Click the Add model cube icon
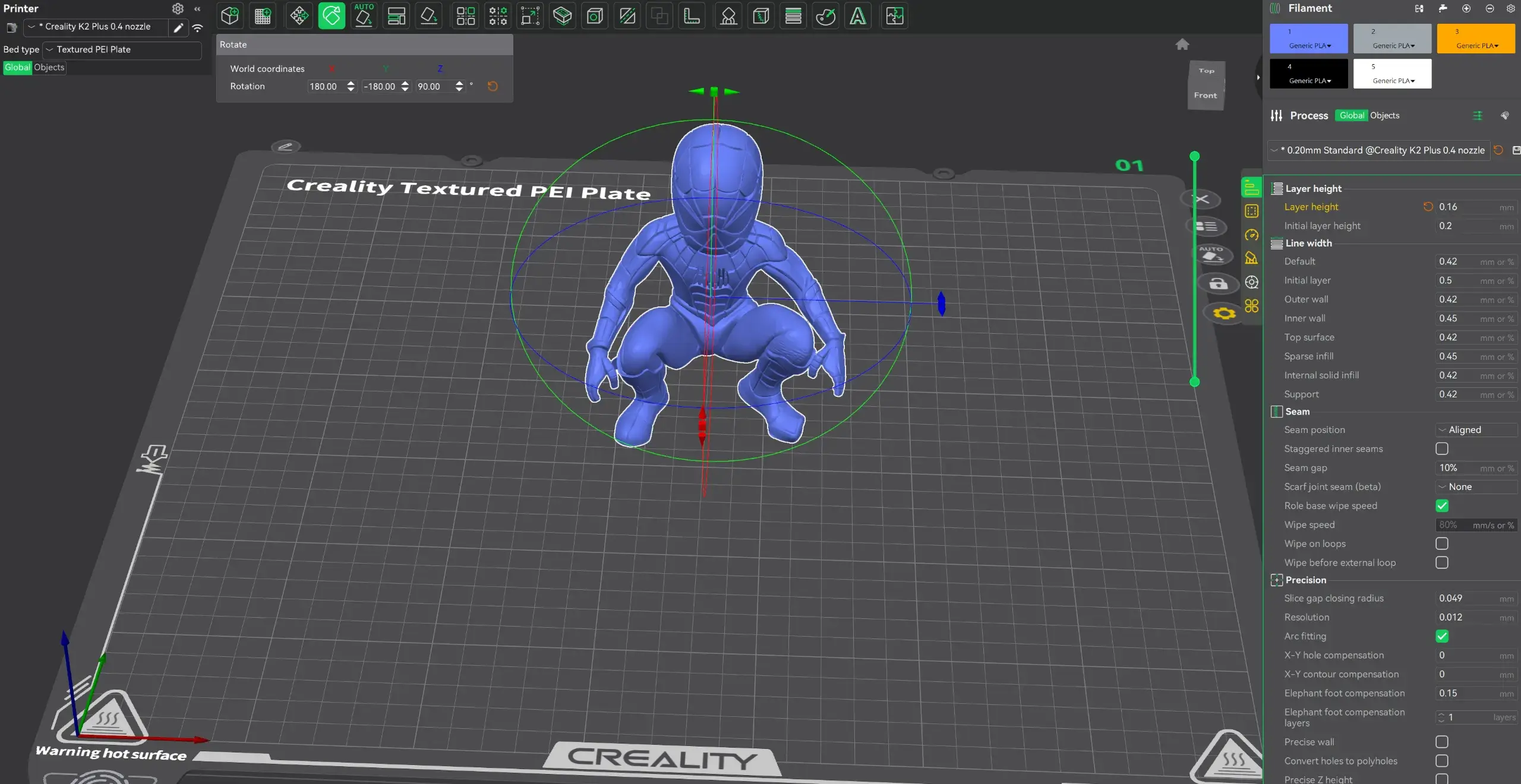1521x784 pixels. point(230,16)
